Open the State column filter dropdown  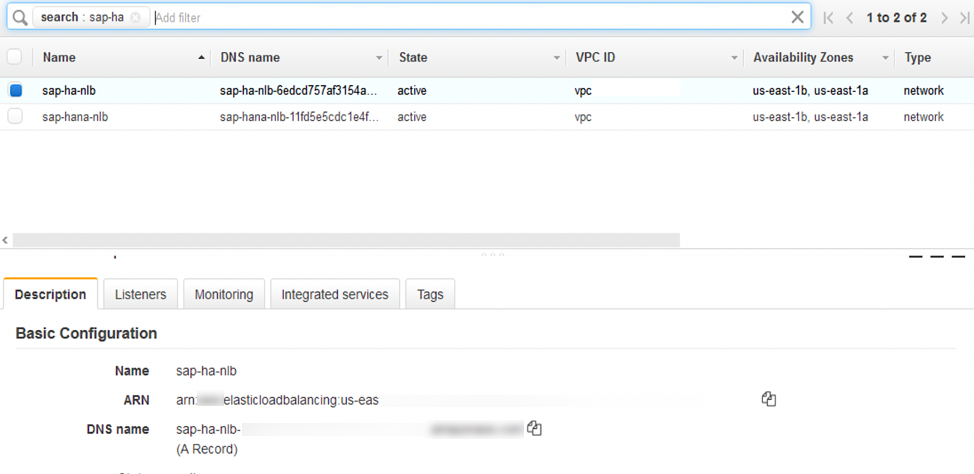click(x=557, y=58)
